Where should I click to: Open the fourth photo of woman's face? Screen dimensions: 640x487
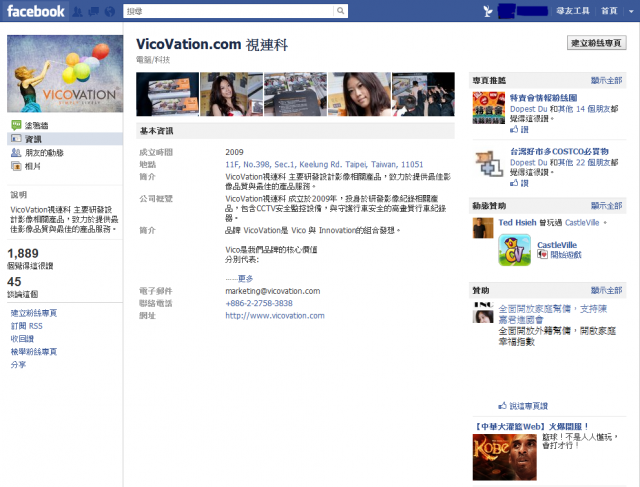pos(359,94)
